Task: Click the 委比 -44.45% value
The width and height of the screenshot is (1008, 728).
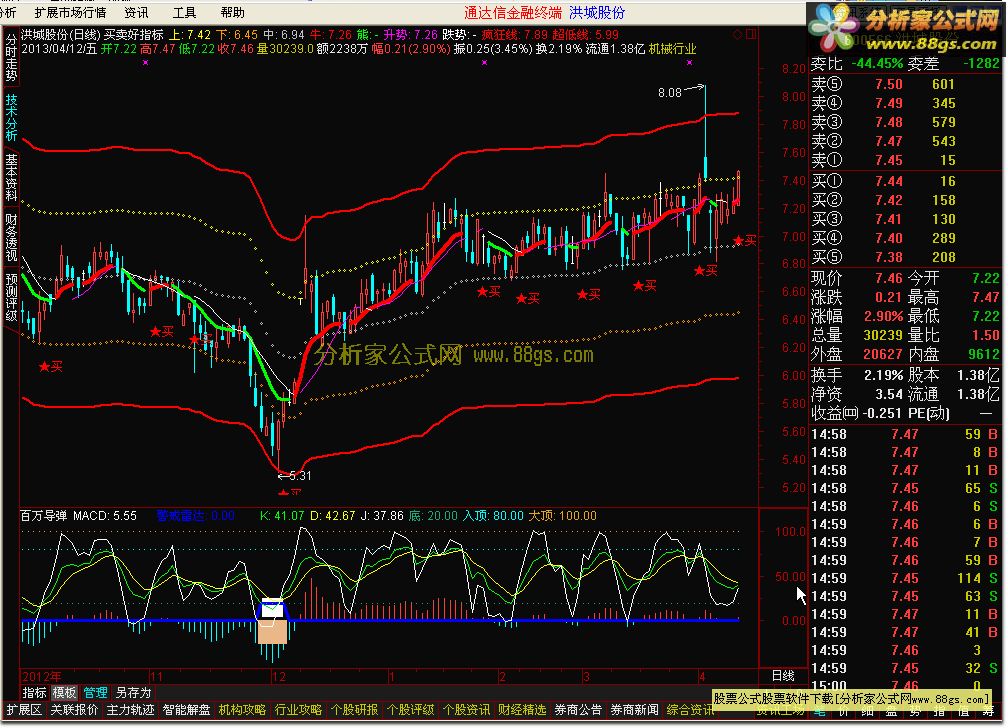Action: click(x=877, y=64)
